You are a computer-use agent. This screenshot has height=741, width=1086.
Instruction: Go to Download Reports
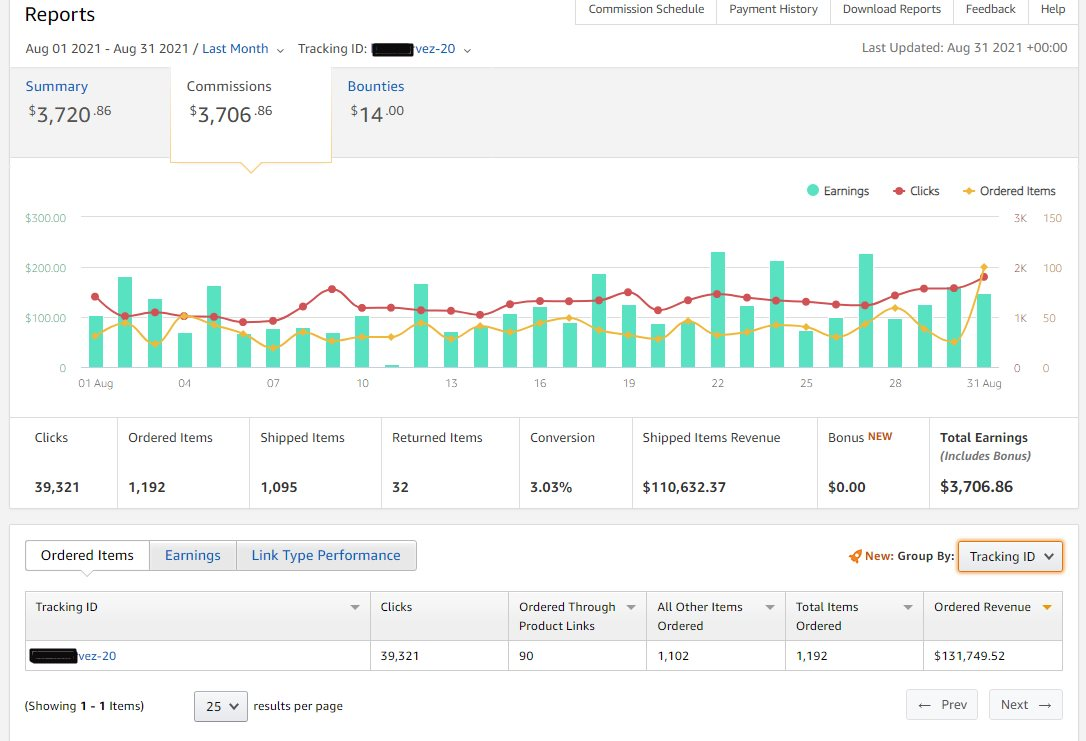point(891,10)
